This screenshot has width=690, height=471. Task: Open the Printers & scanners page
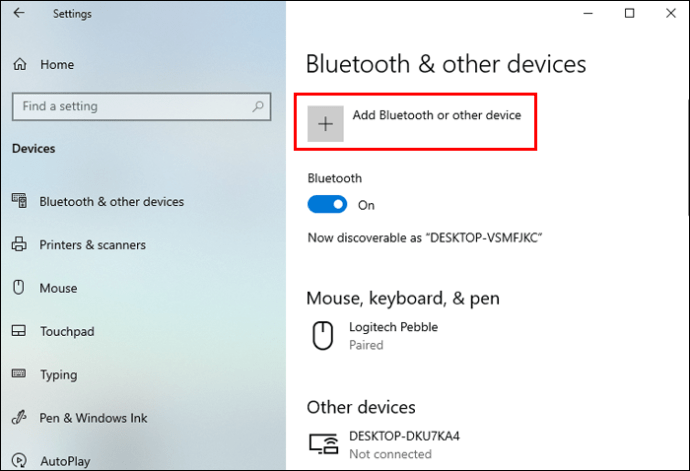pyautogui.click(x=92, y=245)
